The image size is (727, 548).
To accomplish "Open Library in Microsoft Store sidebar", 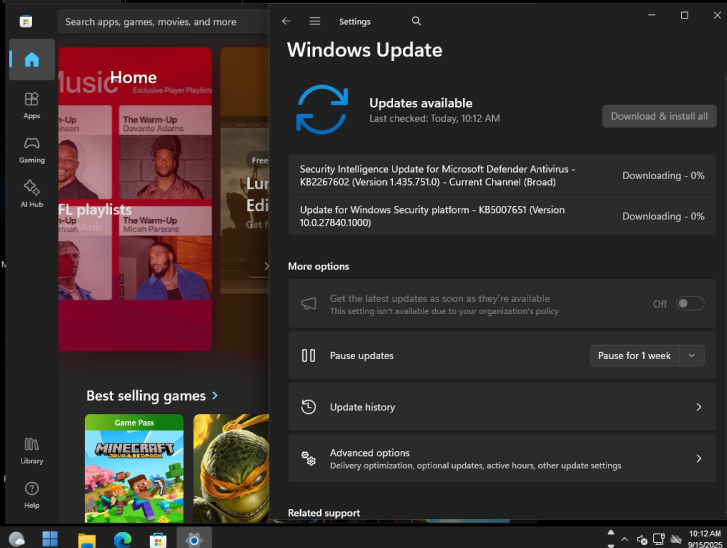I will (x=32, y=451).
